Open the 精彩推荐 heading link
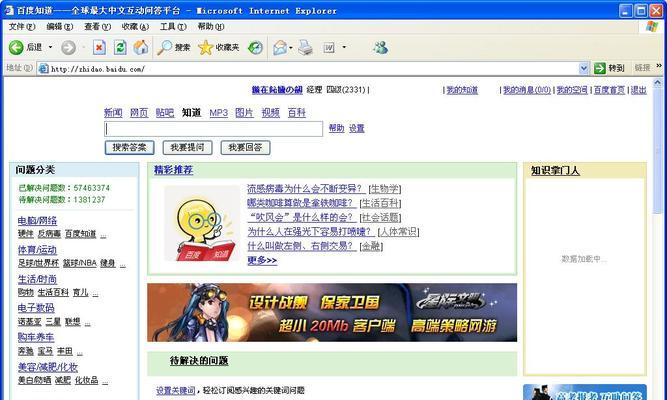667x400 pixels. tap(174, 170)
